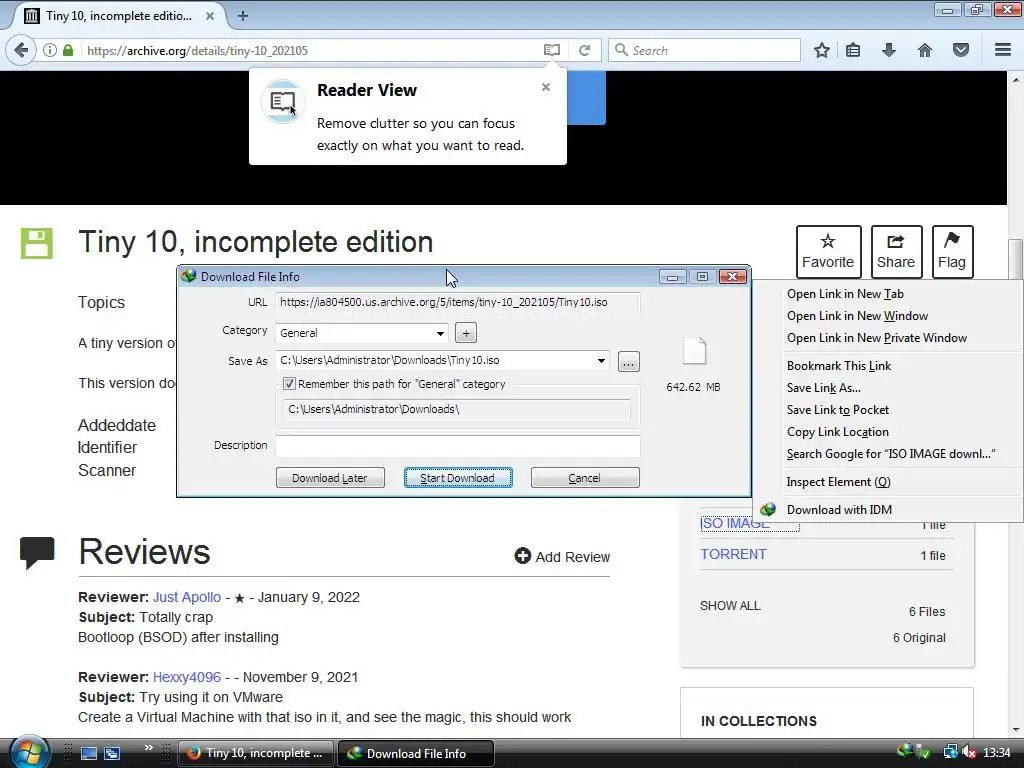Click network icon in system tray

pyautogui.click(x=950, y=753)
